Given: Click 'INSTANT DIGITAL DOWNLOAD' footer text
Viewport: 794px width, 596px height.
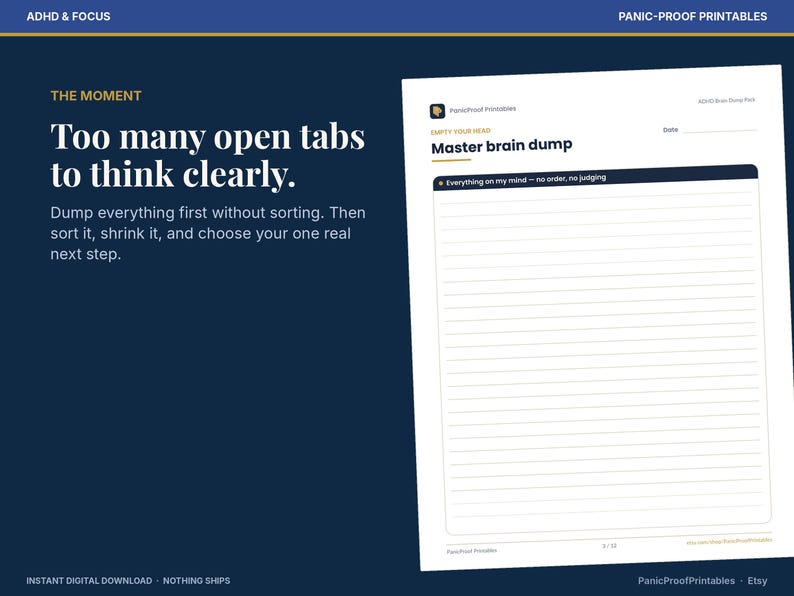Looking at the screenshot, I should coord(89,581).
